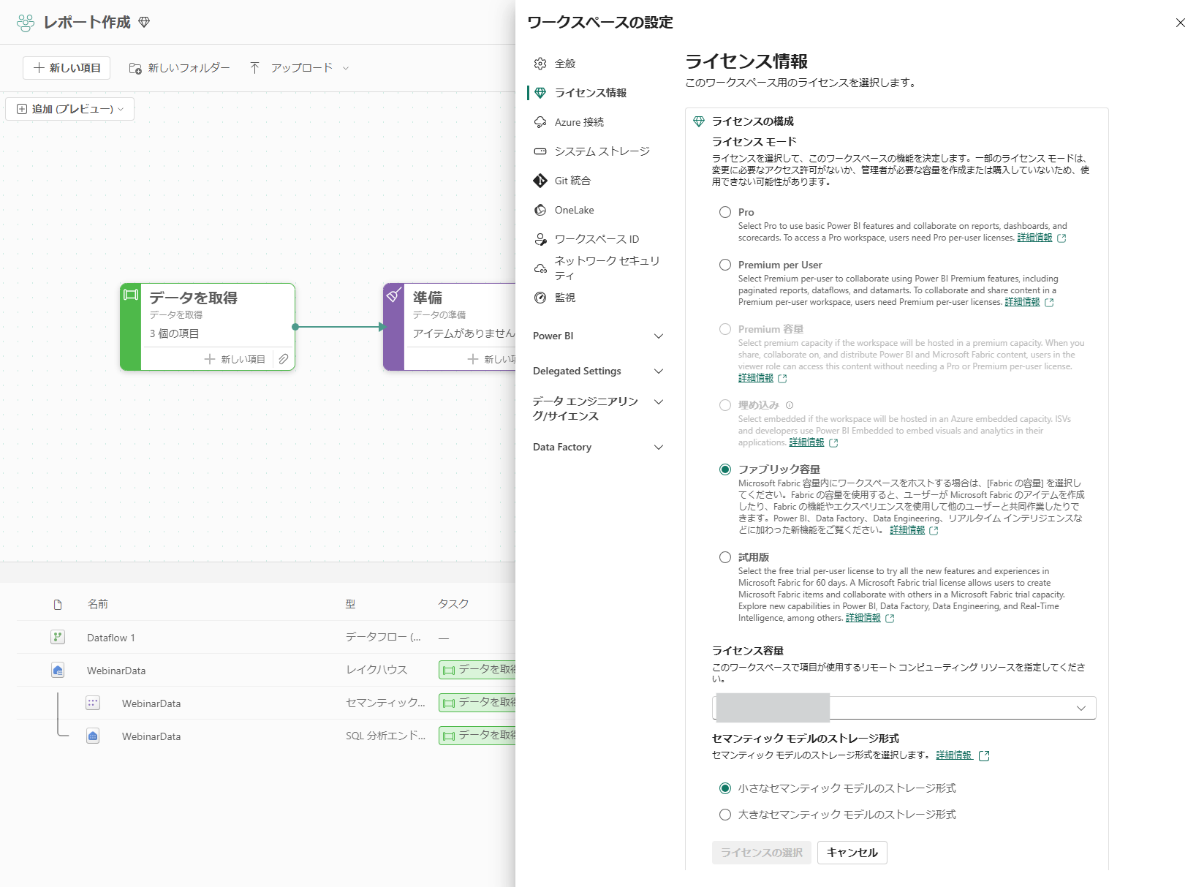1196x887 pixels.
Task: Click the システム ストレージ drive icon
Action: point(540,151)
